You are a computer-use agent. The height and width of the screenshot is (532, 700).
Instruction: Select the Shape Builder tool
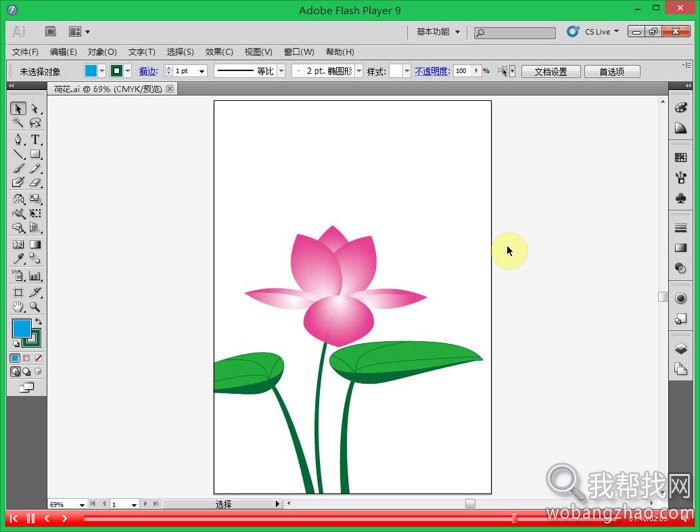click(18, 228)
